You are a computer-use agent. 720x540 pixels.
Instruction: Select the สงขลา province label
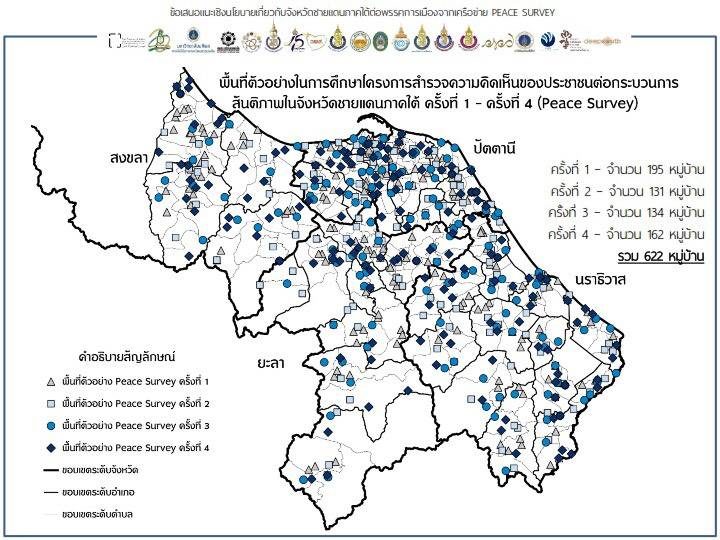129,158
